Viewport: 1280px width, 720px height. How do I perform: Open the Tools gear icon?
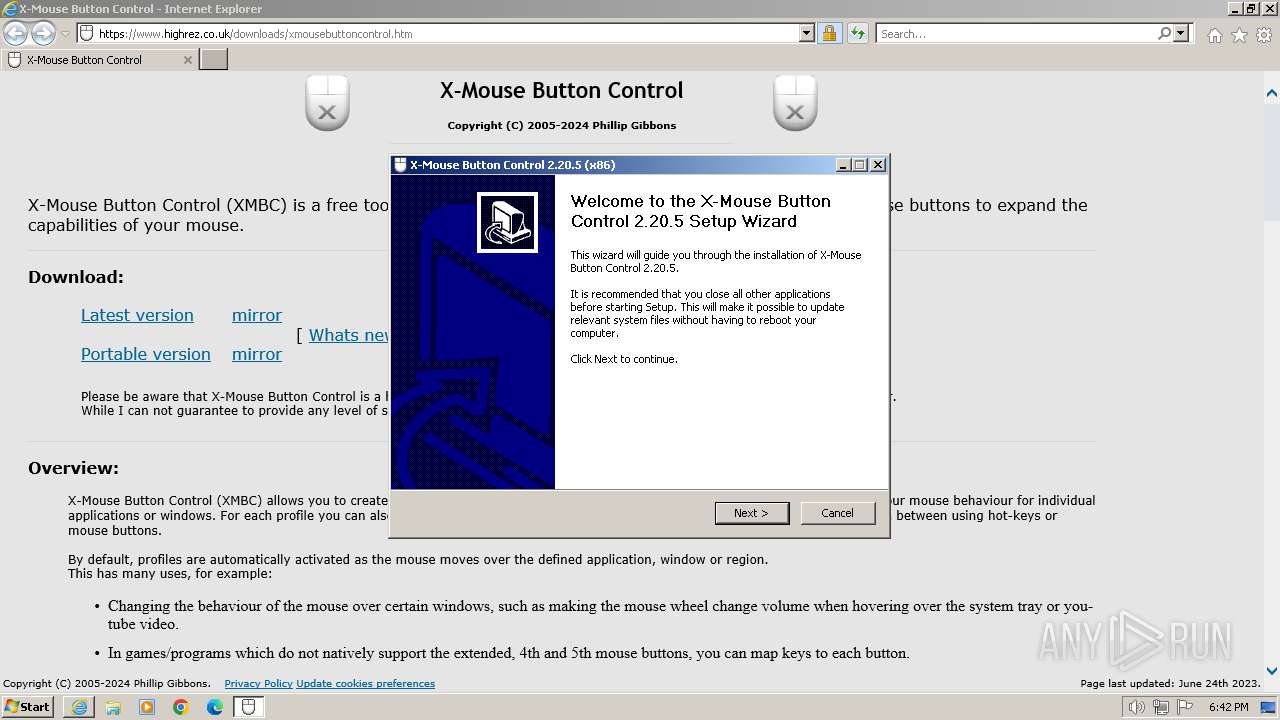click(x=1264, y=35)
